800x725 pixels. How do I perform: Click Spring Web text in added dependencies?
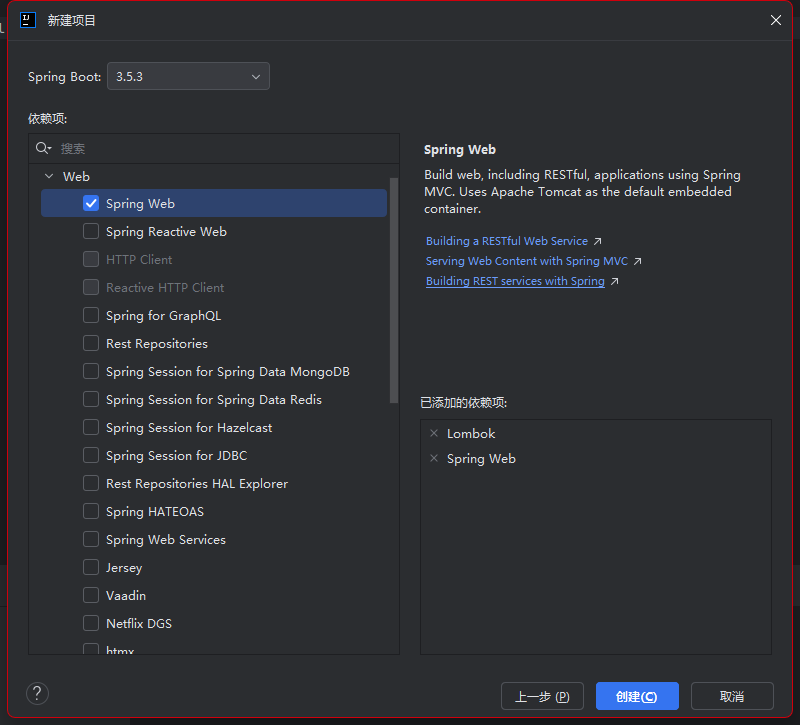[481, 459]
